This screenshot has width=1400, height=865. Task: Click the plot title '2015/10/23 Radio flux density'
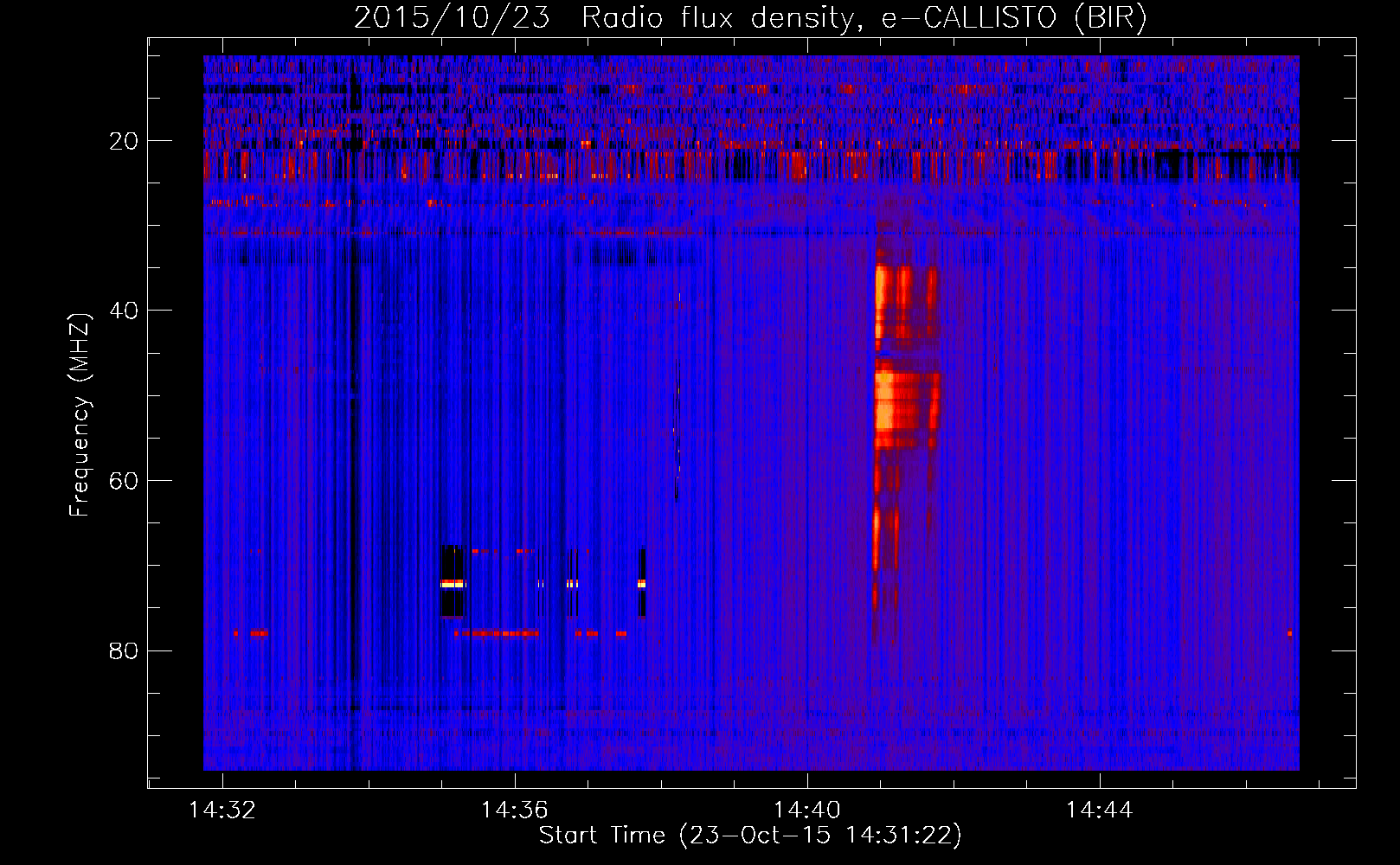pyautogui.click(x=750, y=17)
